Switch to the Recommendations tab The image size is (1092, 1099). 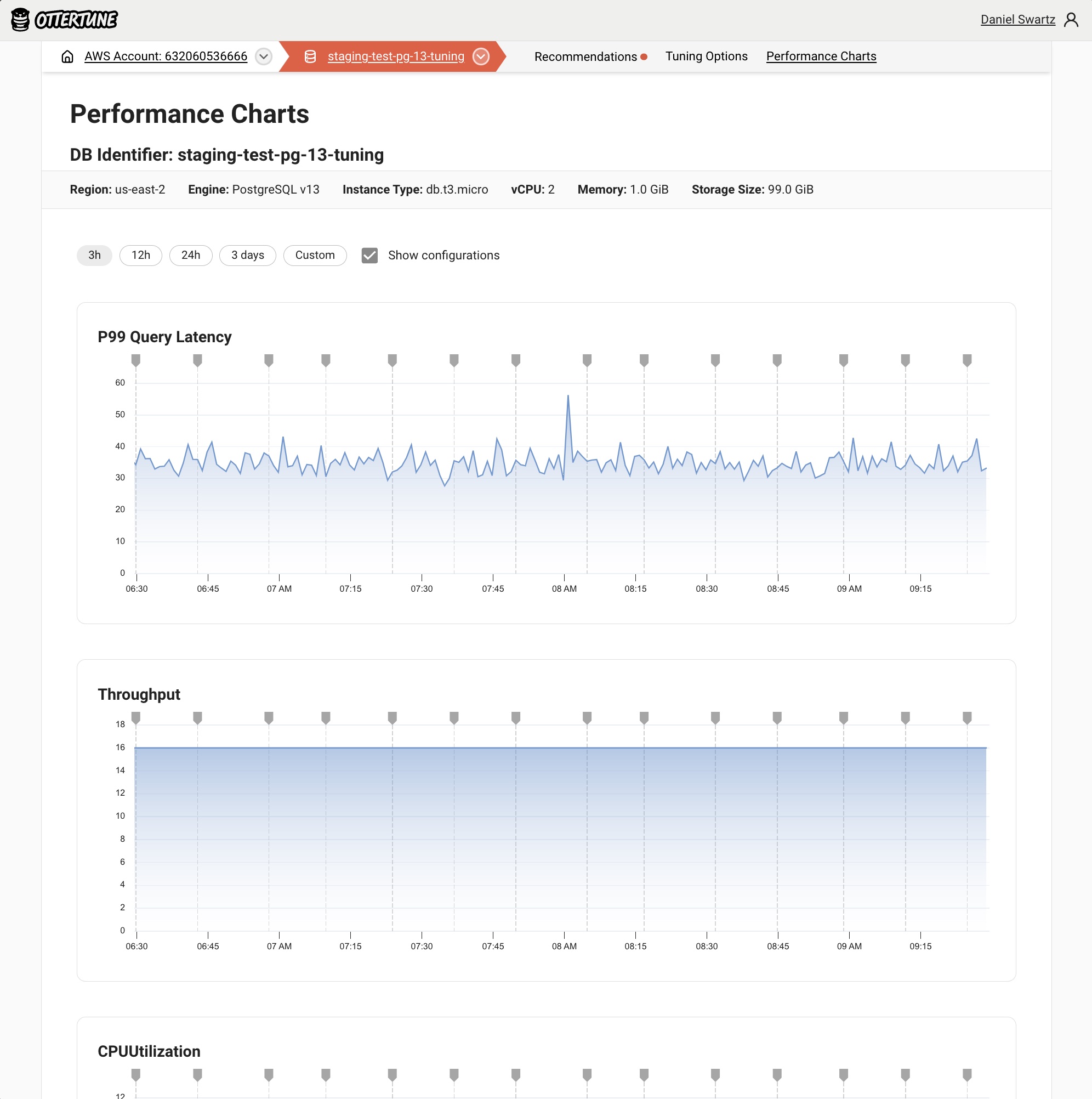pyautogui.click(x=585, y=57)
